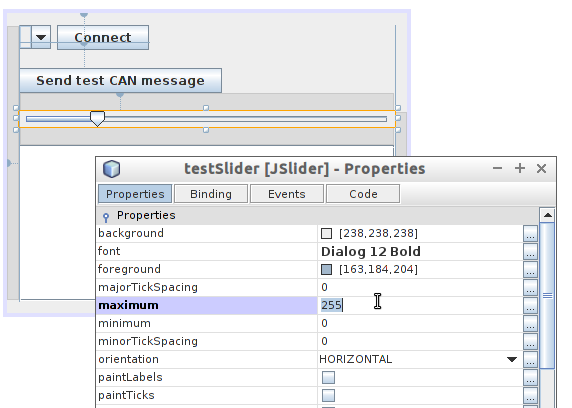Click the font value Dialog 12 Bold
Image resolution: width=572 pixels, height=408 pixels.
click(371, 251)
